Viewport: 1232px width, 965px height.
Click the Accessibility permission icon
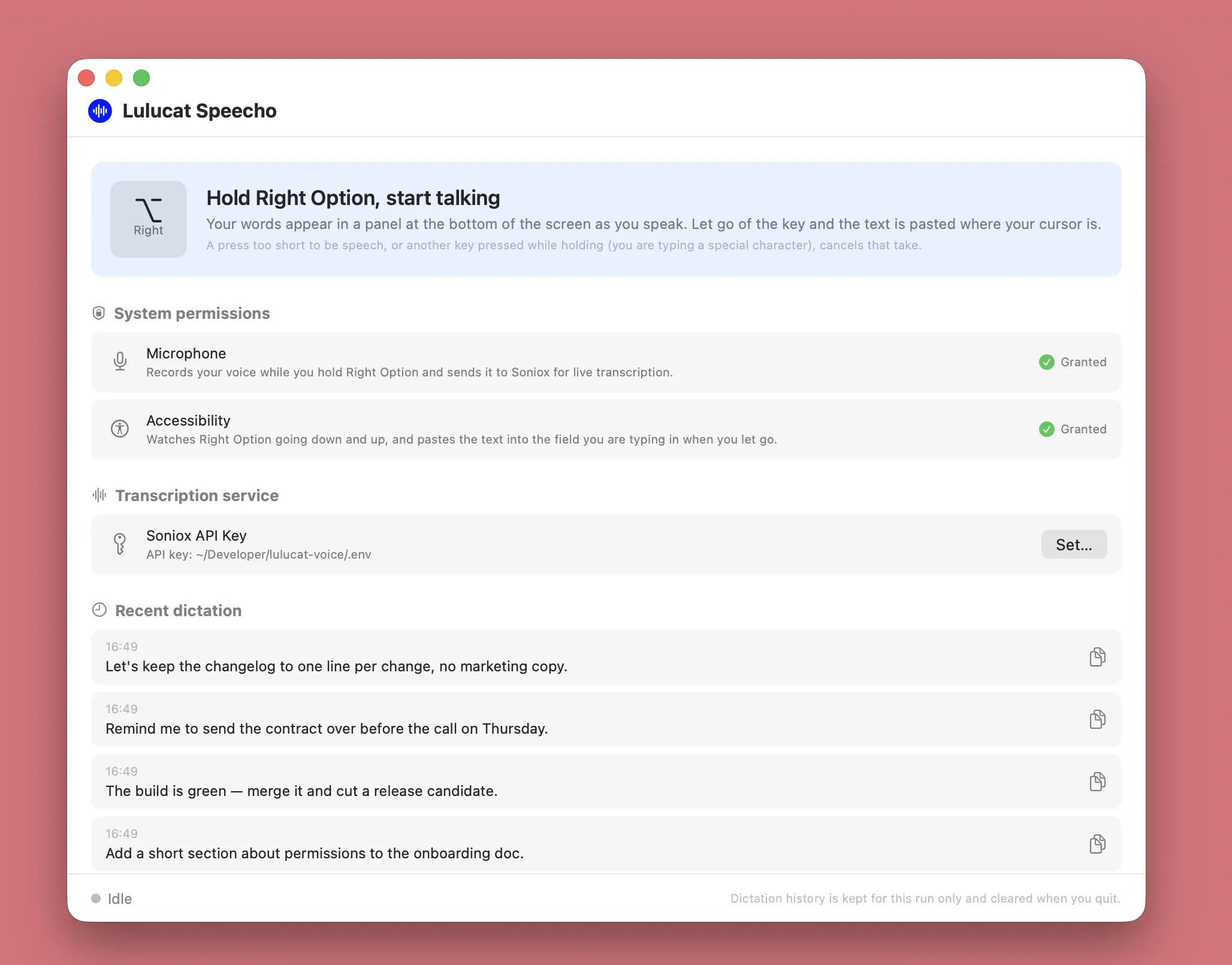120,429
